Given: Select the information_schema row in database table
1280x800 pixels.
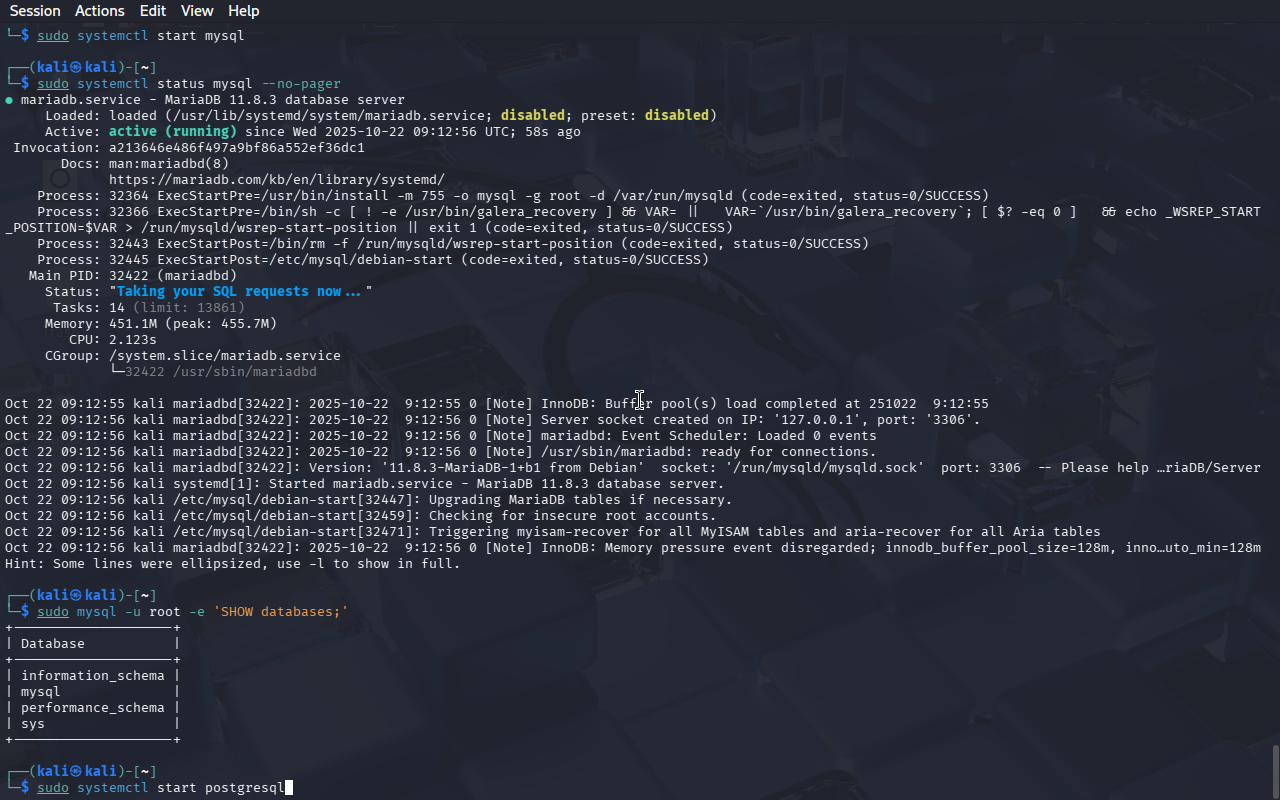Looking at the screenshot, I should 92,675.
